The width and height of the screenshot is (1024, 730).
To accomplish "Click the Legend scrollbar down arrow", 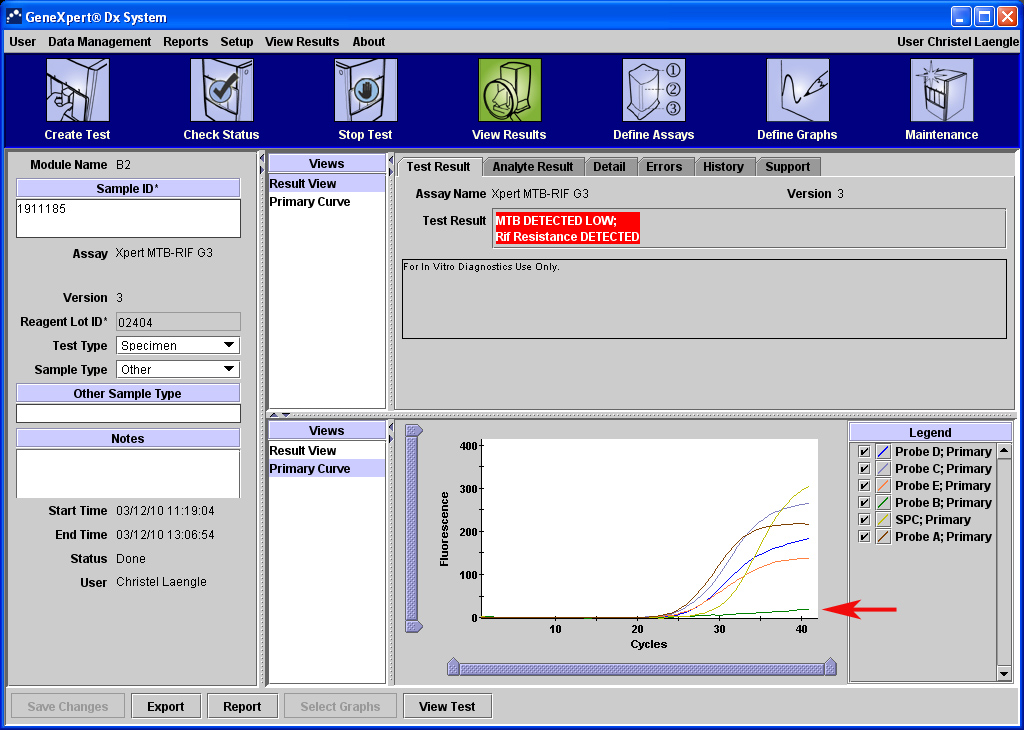I will 1005,674.
